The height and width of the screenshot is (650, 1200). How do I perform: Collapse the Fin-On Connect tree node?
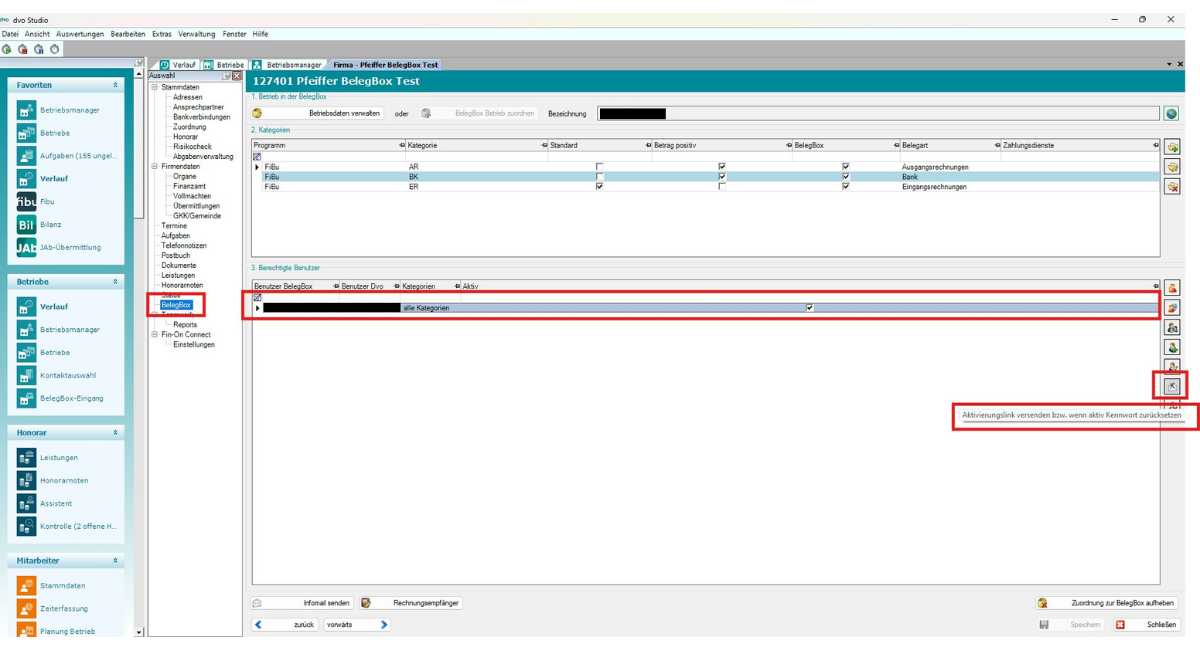[x=155, y=335]
